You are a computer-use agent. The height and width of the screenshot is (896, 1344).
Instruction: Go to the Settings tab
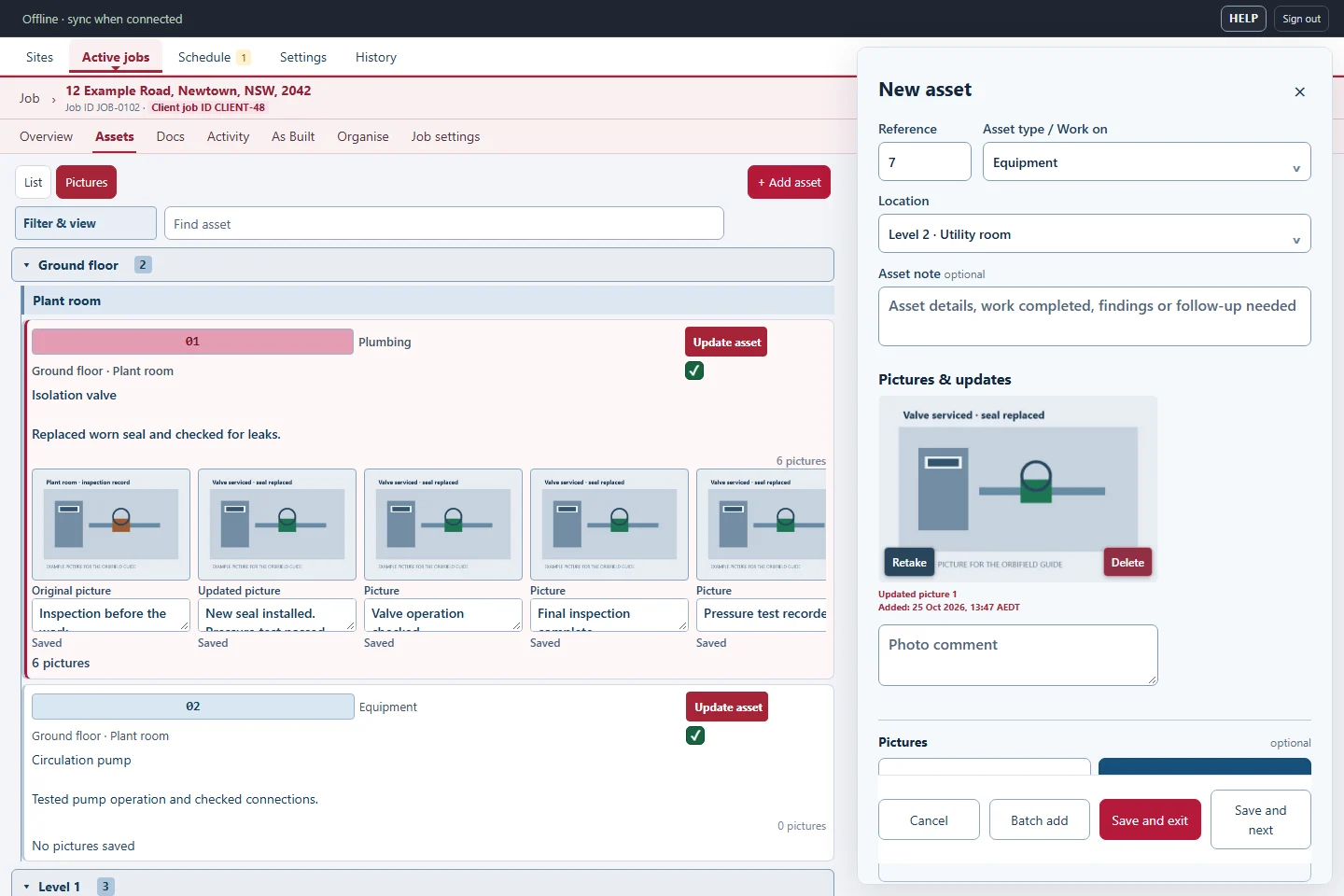pyautogui.click(x=303, y=57)
